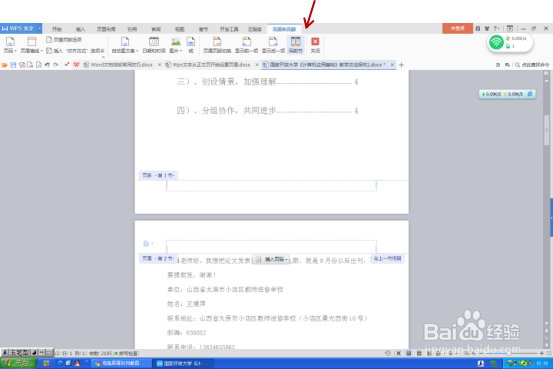The height and width of the screenshot is (369, 553).
Task: Click the 页眉 - 第 2 节 header label
Action: coord(158,259)
